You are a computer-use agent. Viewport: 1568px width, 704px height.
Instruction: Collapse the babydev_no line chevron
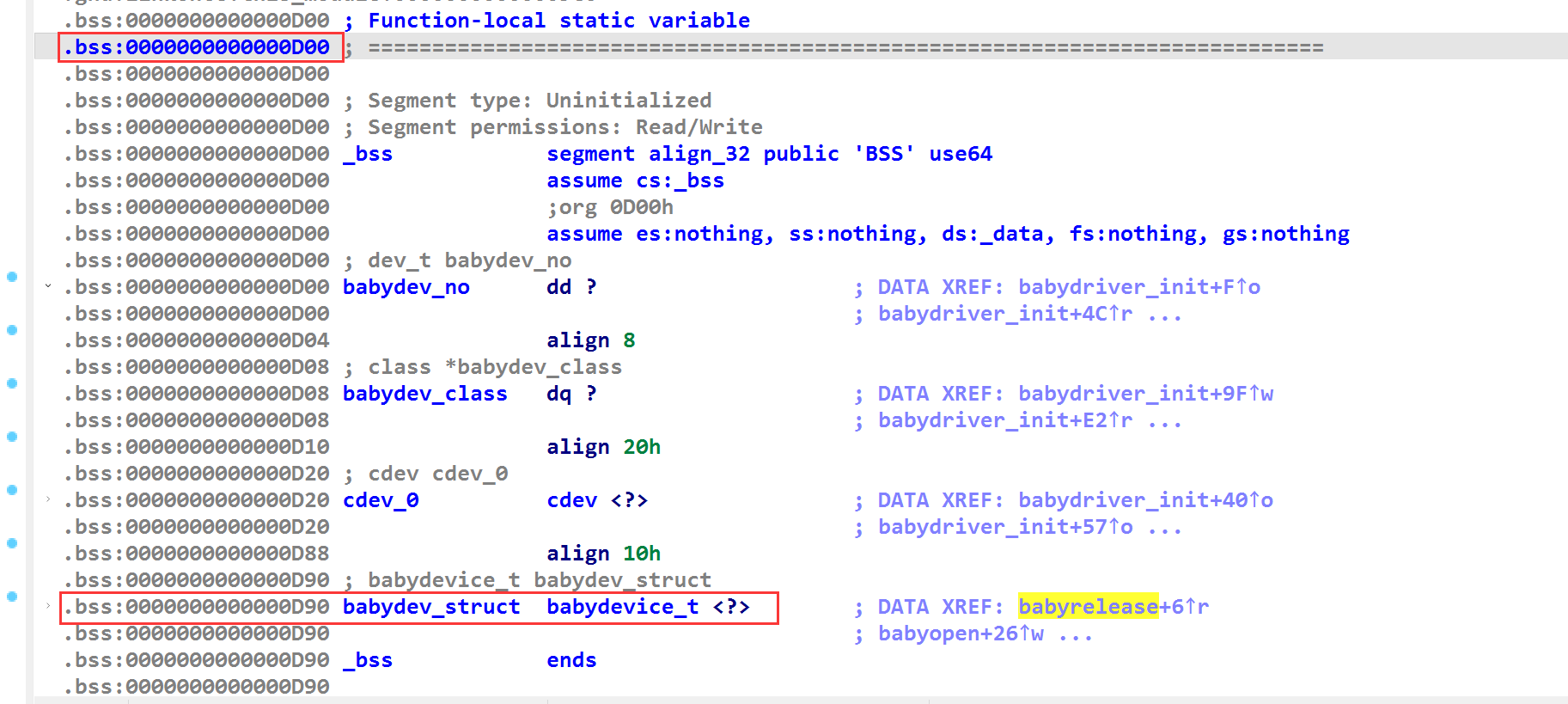(x=48, y=286)
